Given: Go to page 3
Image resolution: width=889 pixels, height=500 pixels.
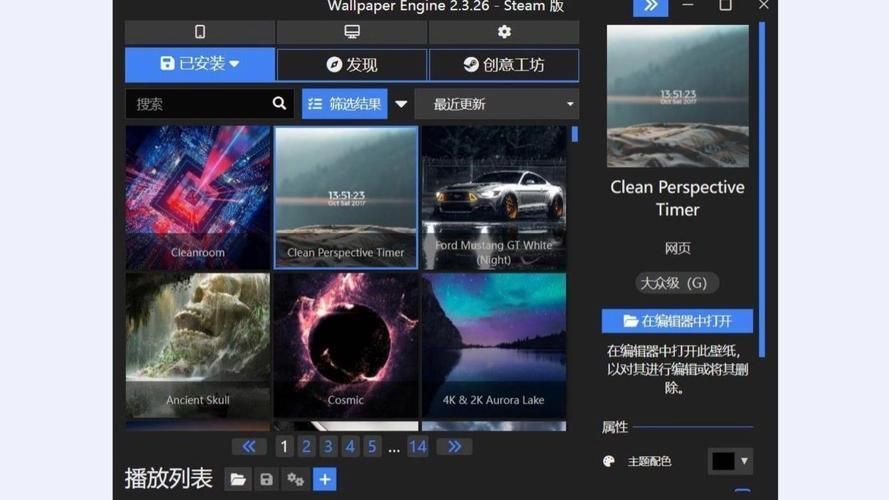Looking at the screenshot, I should click(328, 447).
